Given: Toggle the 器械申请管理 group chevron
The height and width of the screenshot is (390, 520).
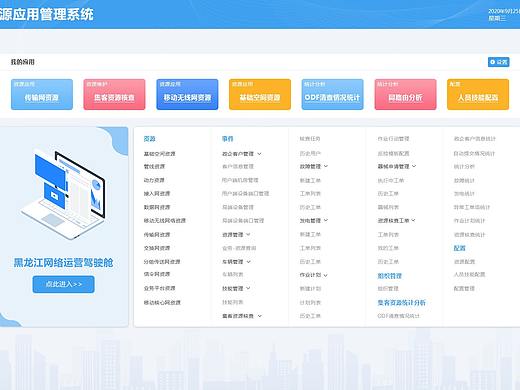Looking at the screenshot, I should [414, 166].
